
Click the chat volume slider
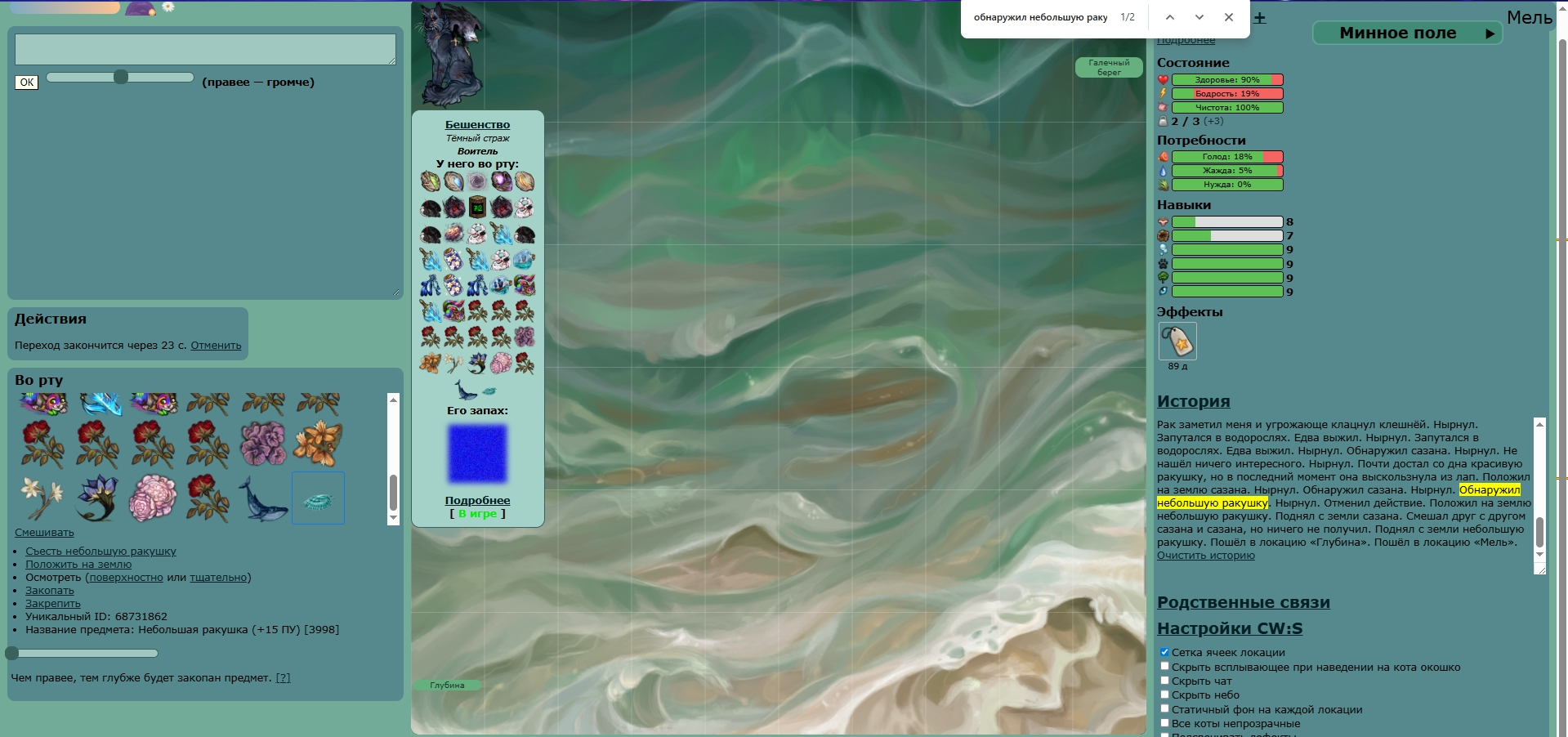tap(120, 78)
